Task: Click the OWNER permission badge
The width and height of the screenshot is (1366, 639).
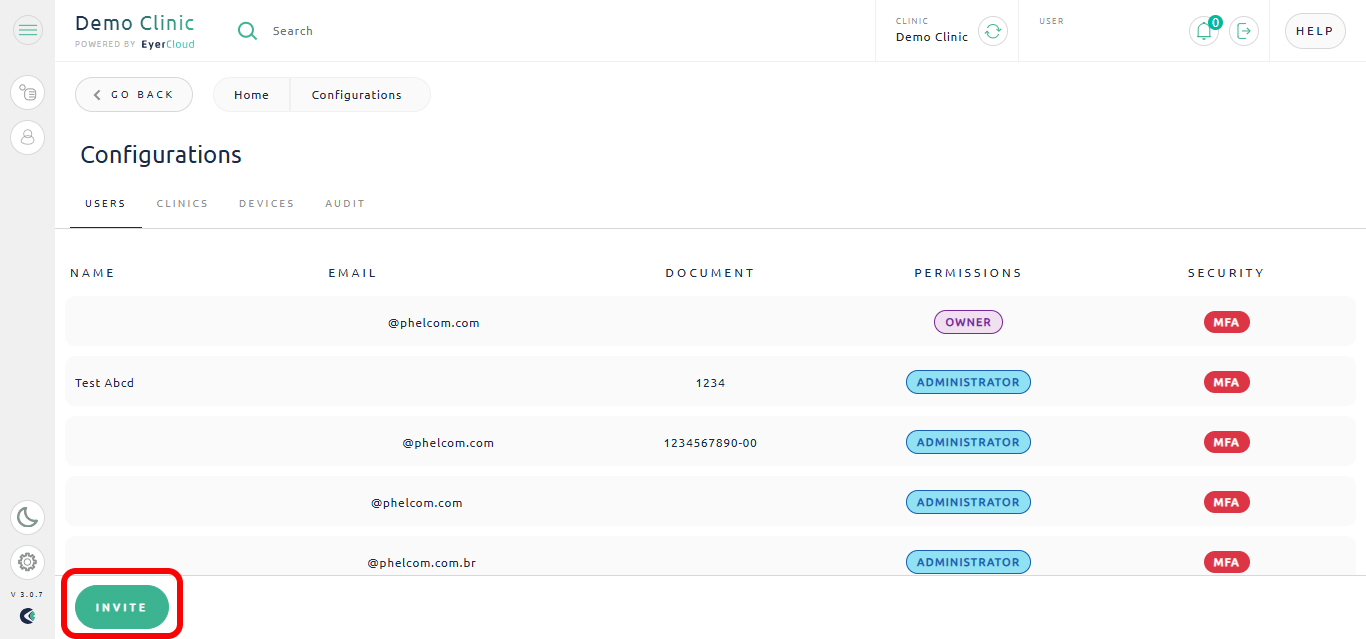Action: click(968, 322)
